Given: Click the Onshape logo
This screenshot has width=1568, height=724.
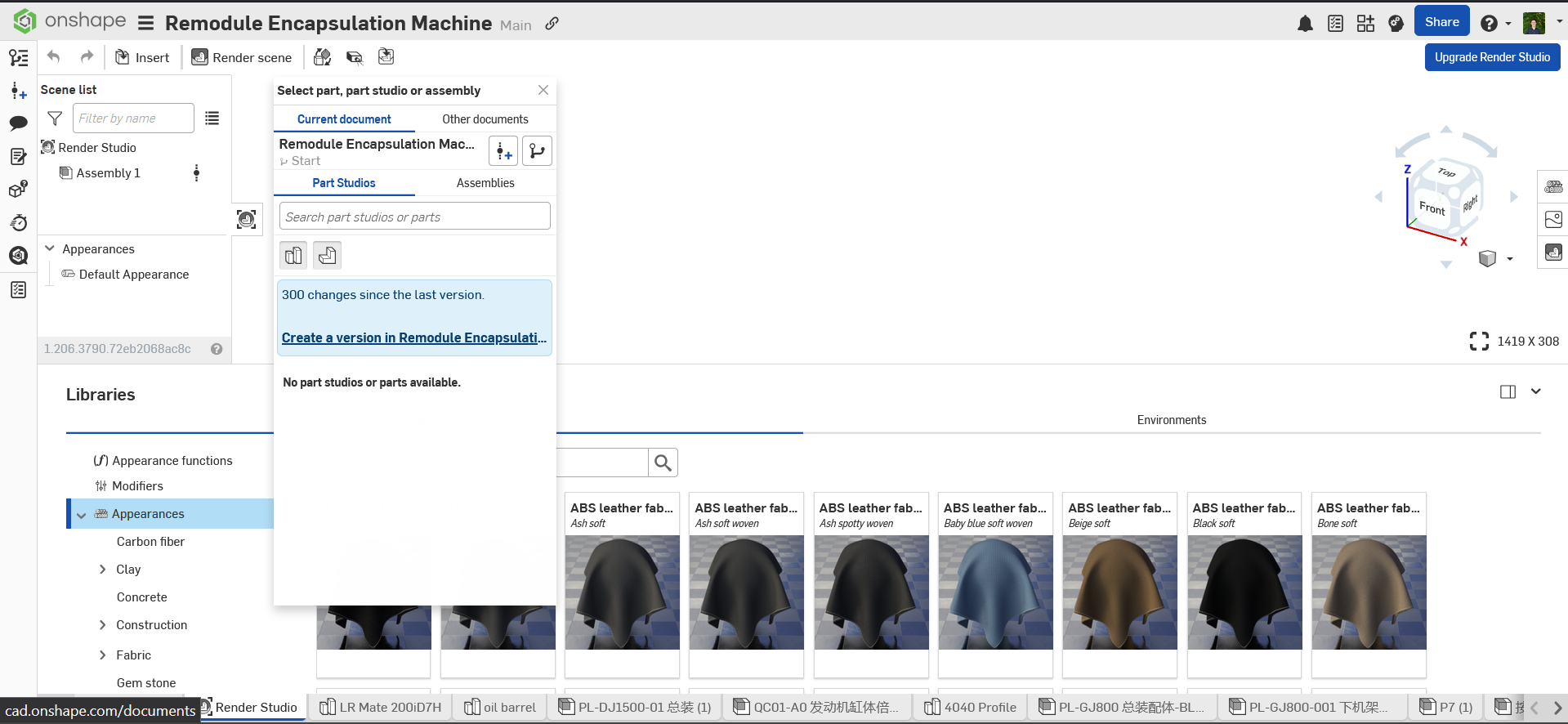Looking at the screenshot, I should coord(70,21).
